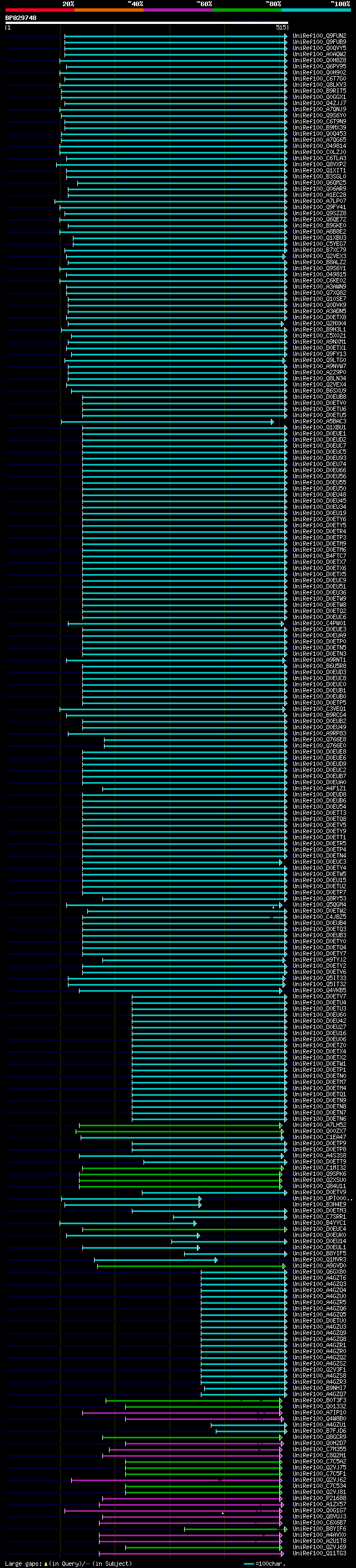
Task: Click the alignment bar for UniRef100_A5BAC3
Action: tap(167, 421)
